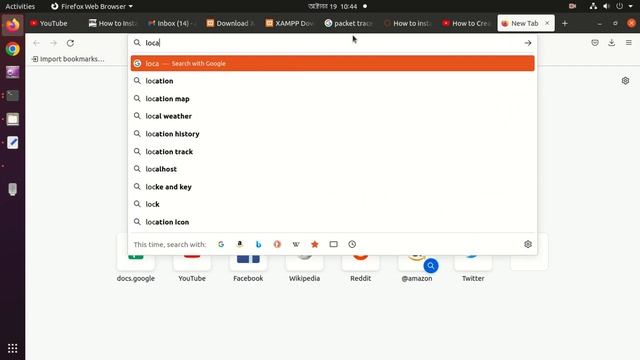Image resolution: width=640 pixels, height=360 pixels.
Task: Search this time with Google icon
Action: (221, 244)
